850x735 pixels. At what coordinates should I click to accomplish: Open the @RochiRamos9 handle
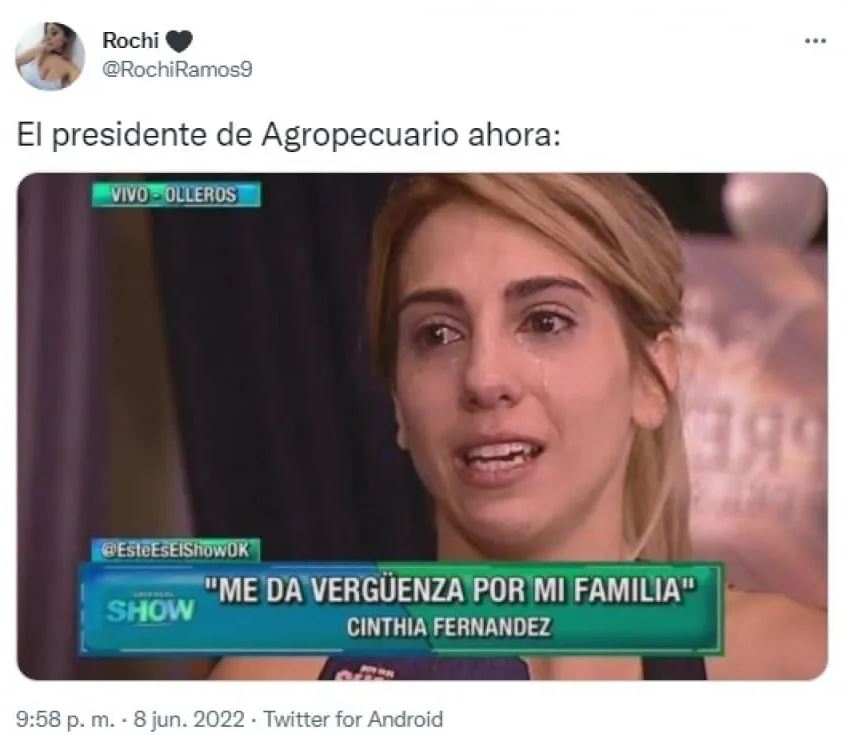[x=177, y=70]
